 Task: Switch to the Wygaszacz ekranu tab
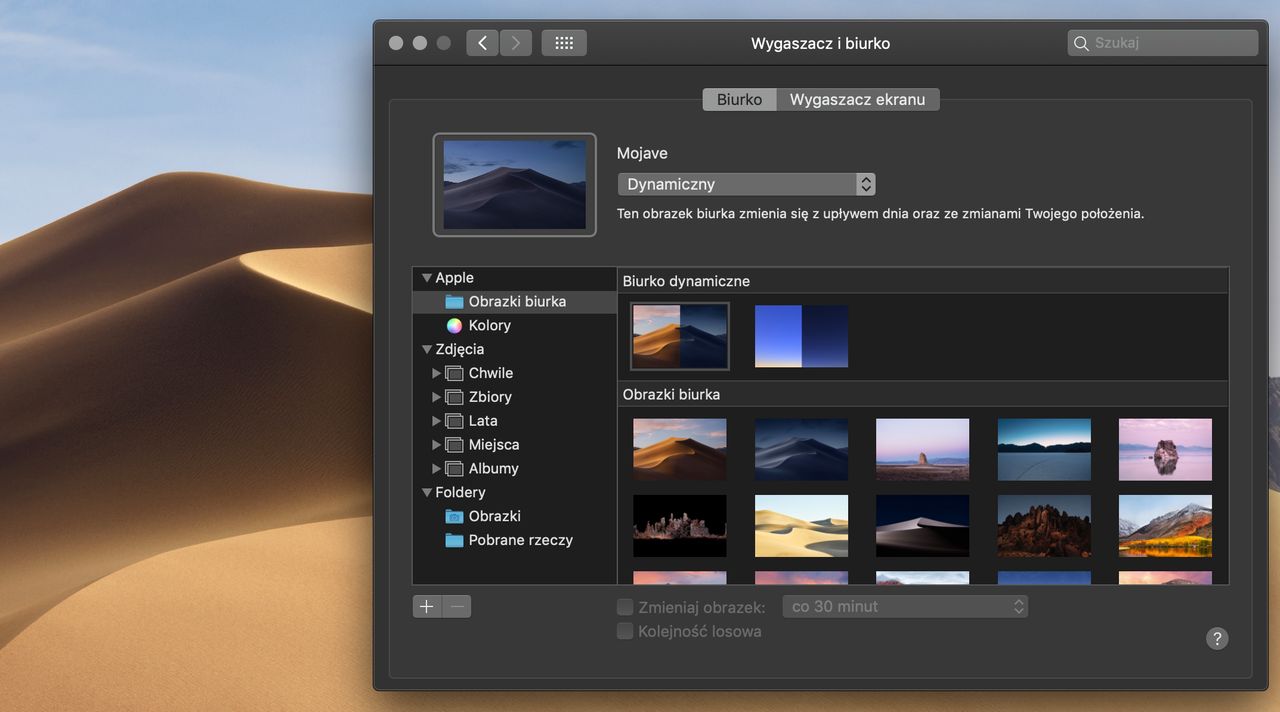pyautogui.click(x=857, y=99)
